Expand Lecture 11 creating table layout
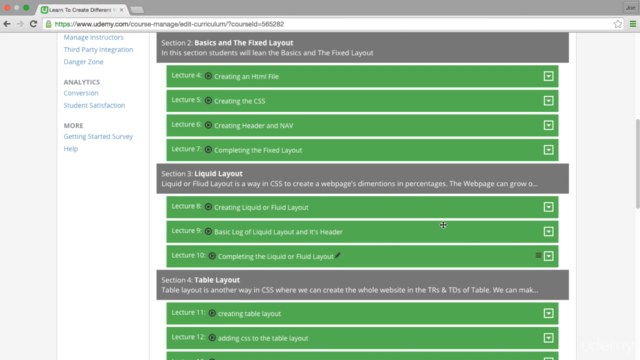The height and width of the screenshot is (360, 640). coord(549,313)
